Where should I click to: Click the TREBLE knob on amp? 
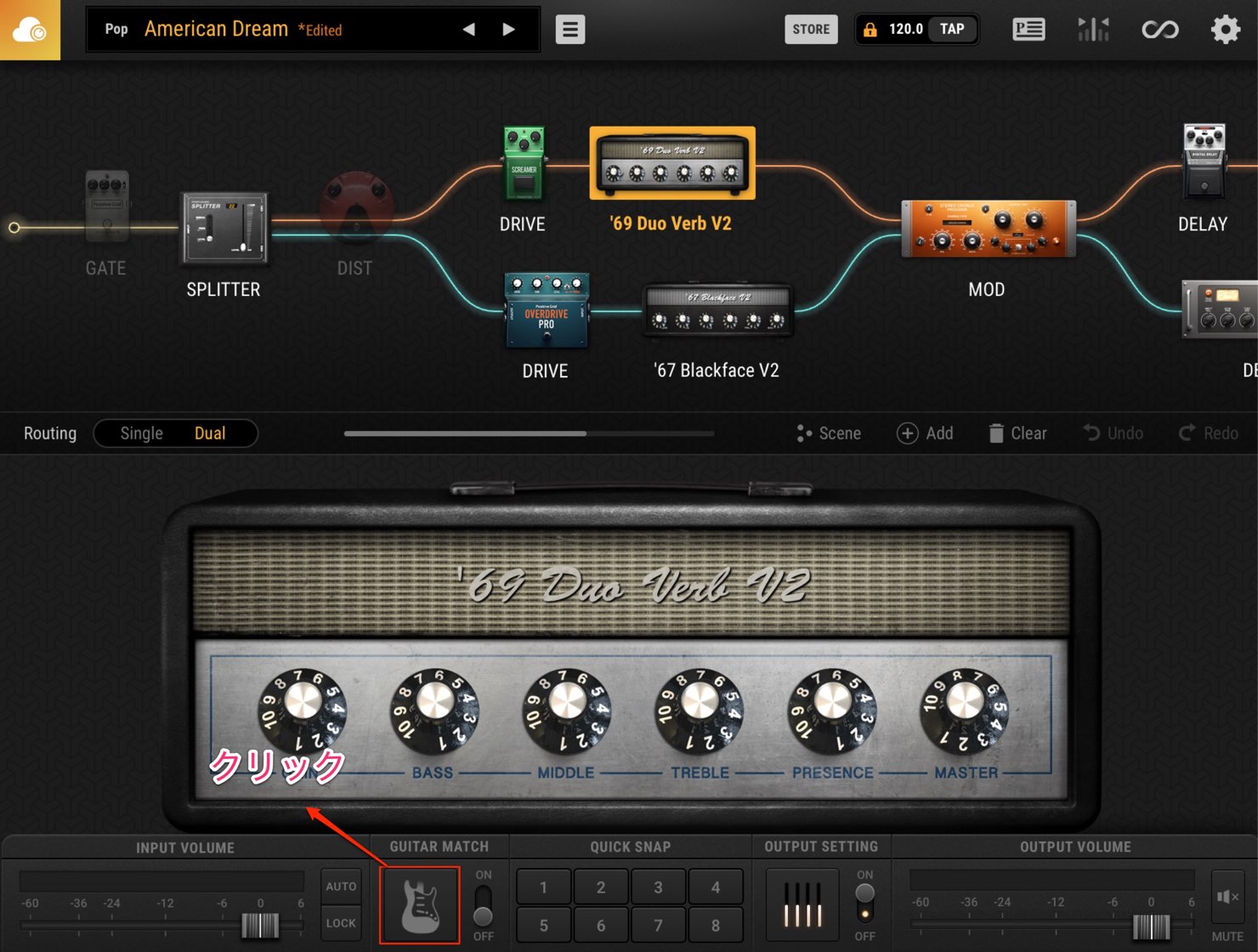click(x=700, y=710)
